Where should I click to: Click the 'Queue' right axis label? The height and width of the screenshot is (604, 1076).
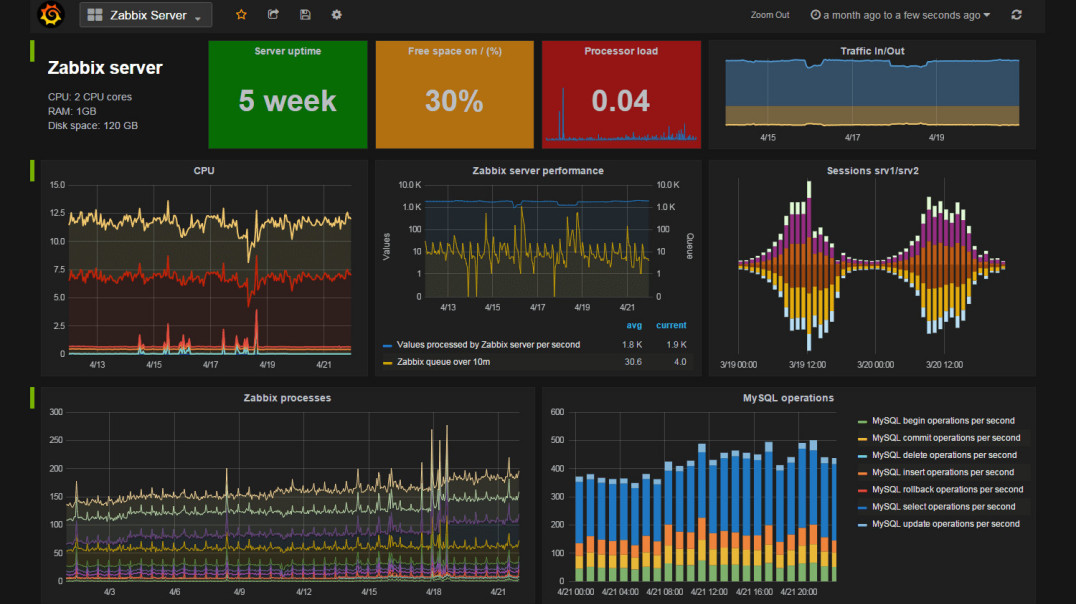[x=690, y=246]
